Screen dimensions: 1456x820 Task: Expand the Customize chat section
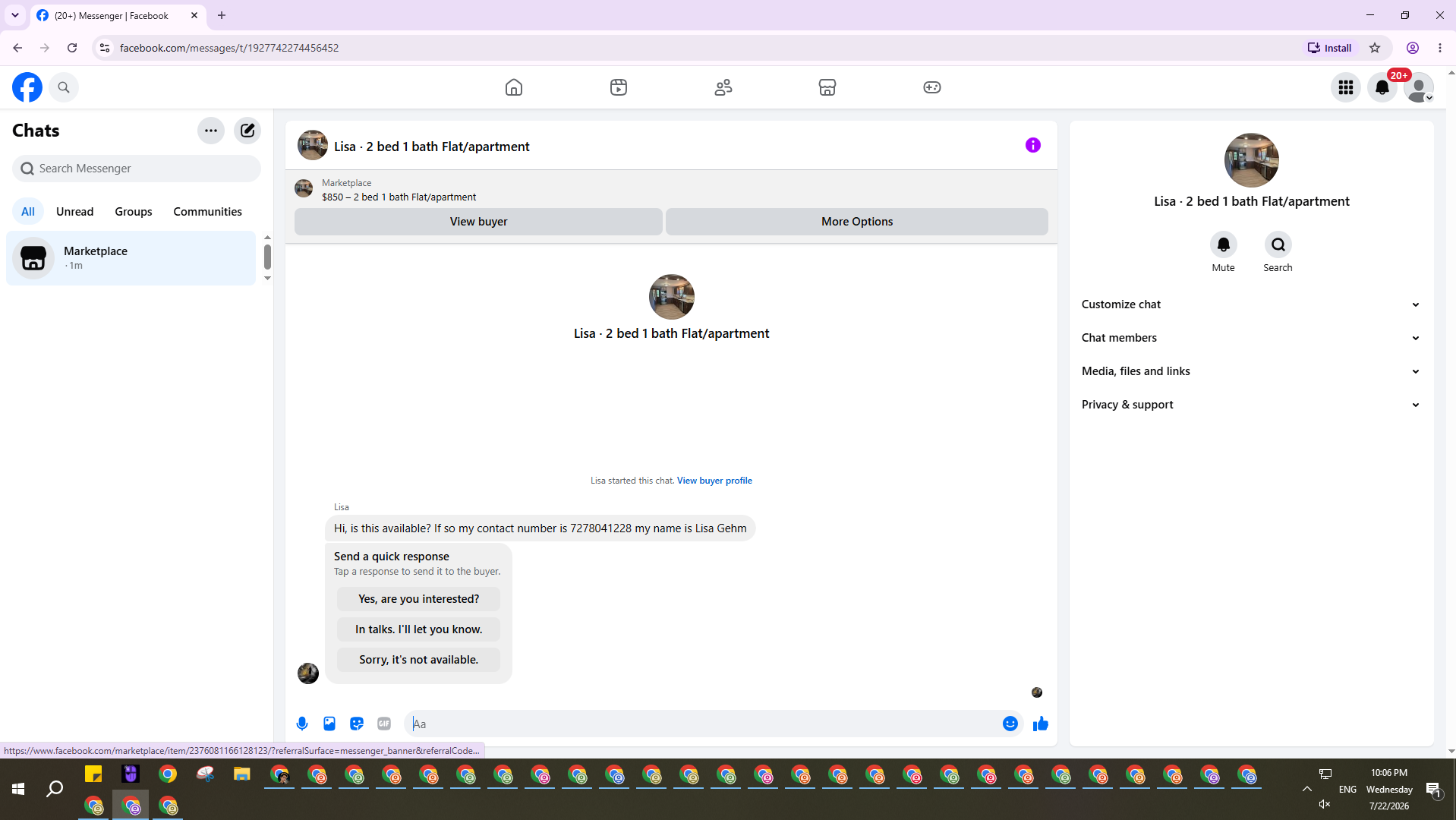coord(1251,304)
